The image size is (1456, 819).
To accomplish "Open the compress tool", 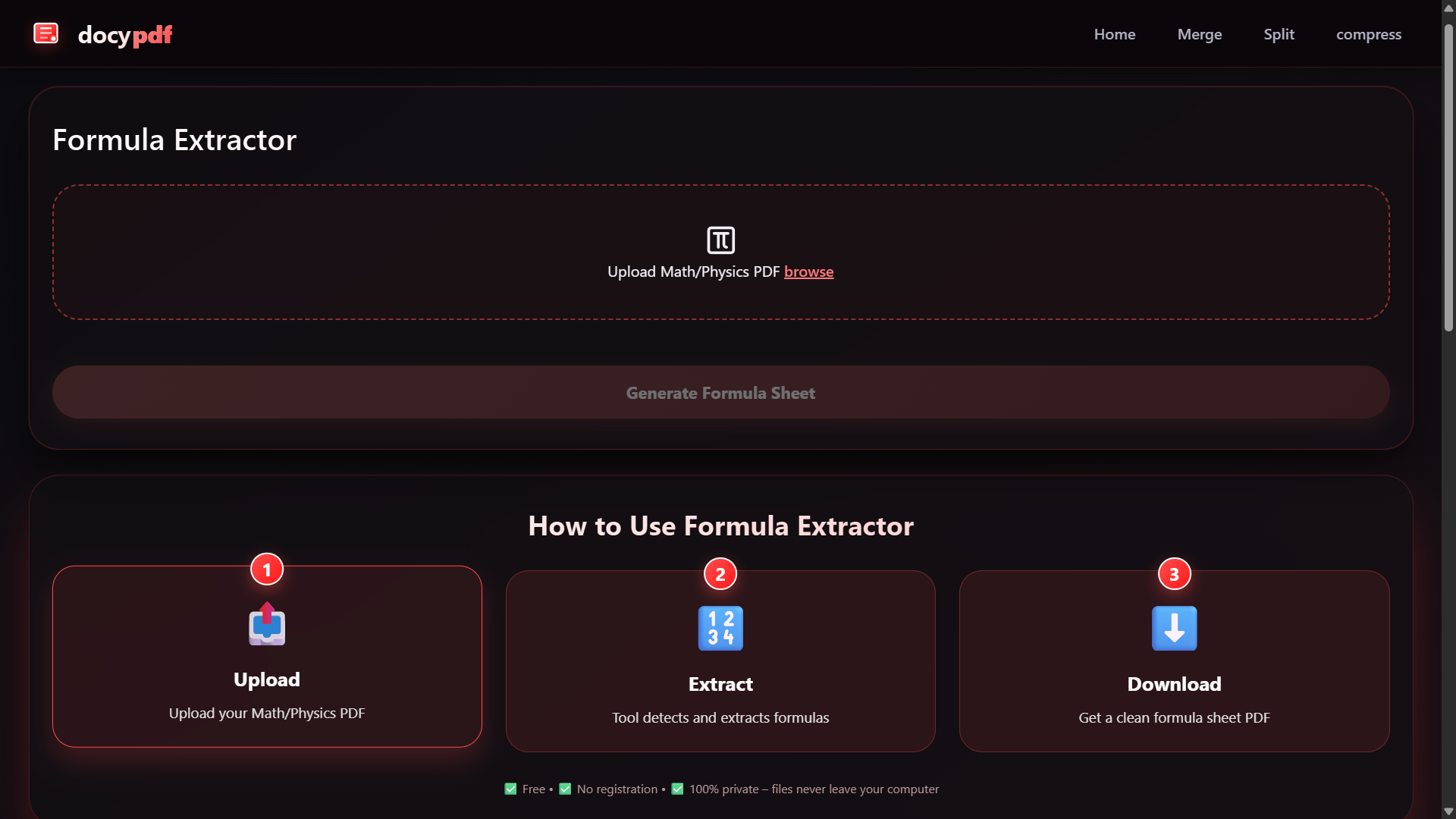I will click(x=1369, y=34).
